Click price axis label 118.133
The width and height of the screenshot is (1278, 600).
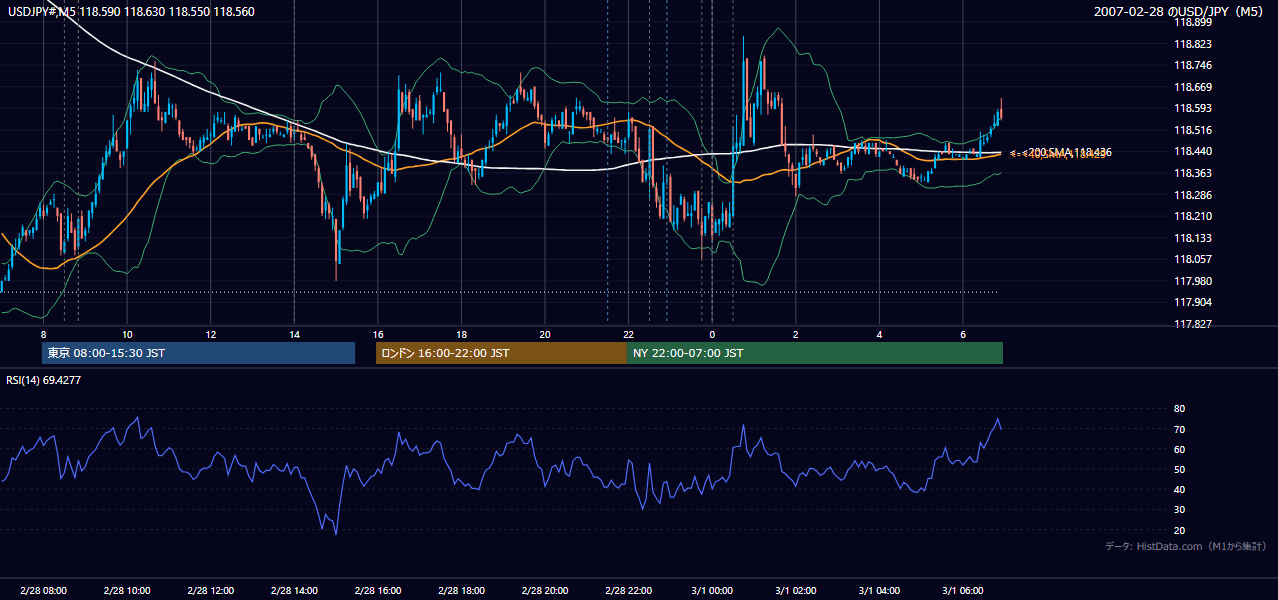pos(1191,238)
